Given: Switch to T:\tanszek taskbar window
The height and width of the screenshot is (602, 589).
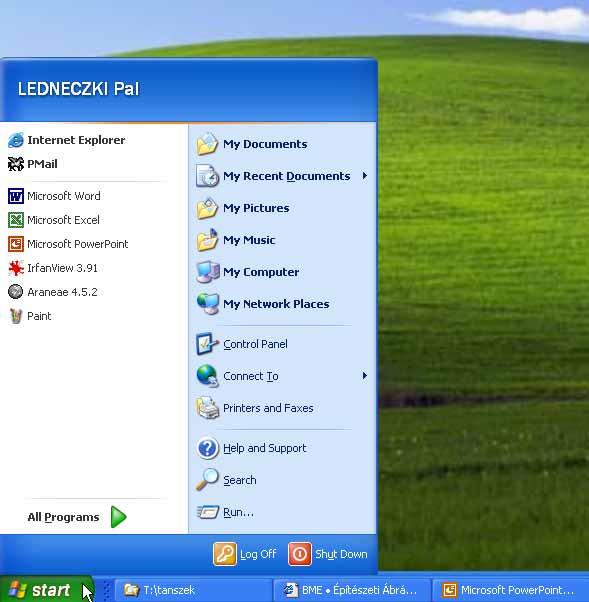Looking at the screenshot, I should tap(194, 590).
